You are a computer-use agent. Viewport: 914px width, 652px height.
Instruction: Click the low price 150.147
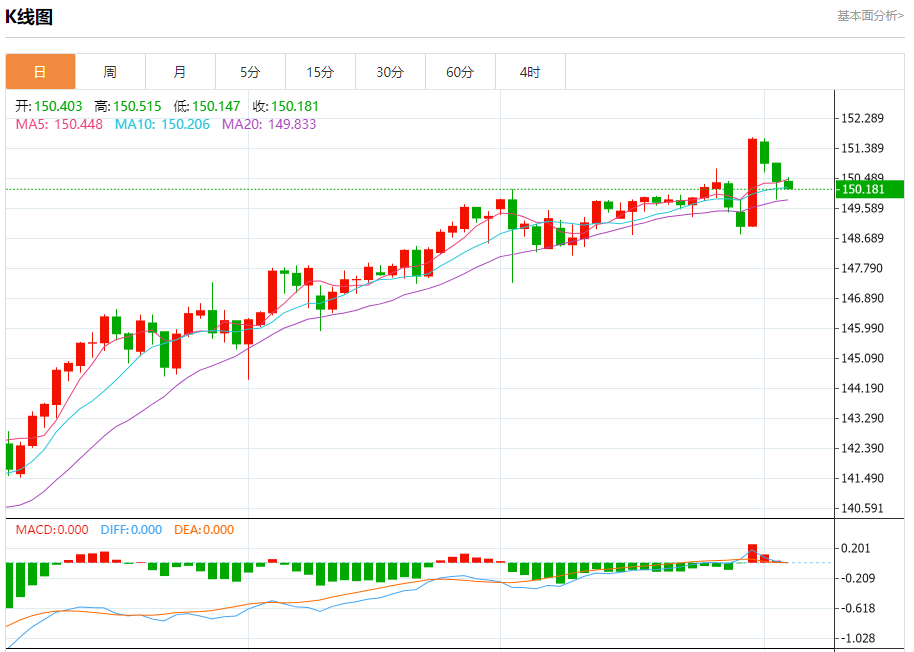point(216,106)
